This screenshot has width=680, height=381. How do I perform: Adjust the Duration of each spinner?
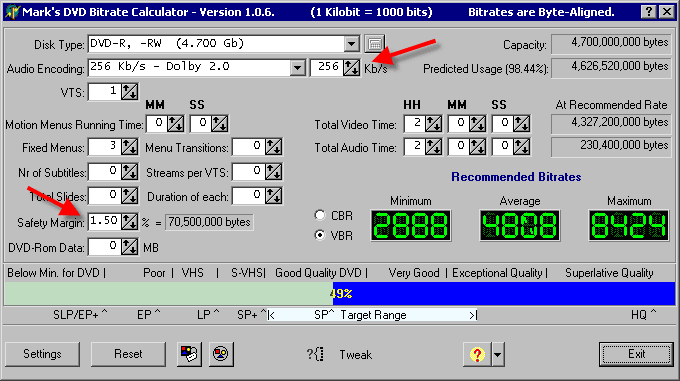click(273, 196)
